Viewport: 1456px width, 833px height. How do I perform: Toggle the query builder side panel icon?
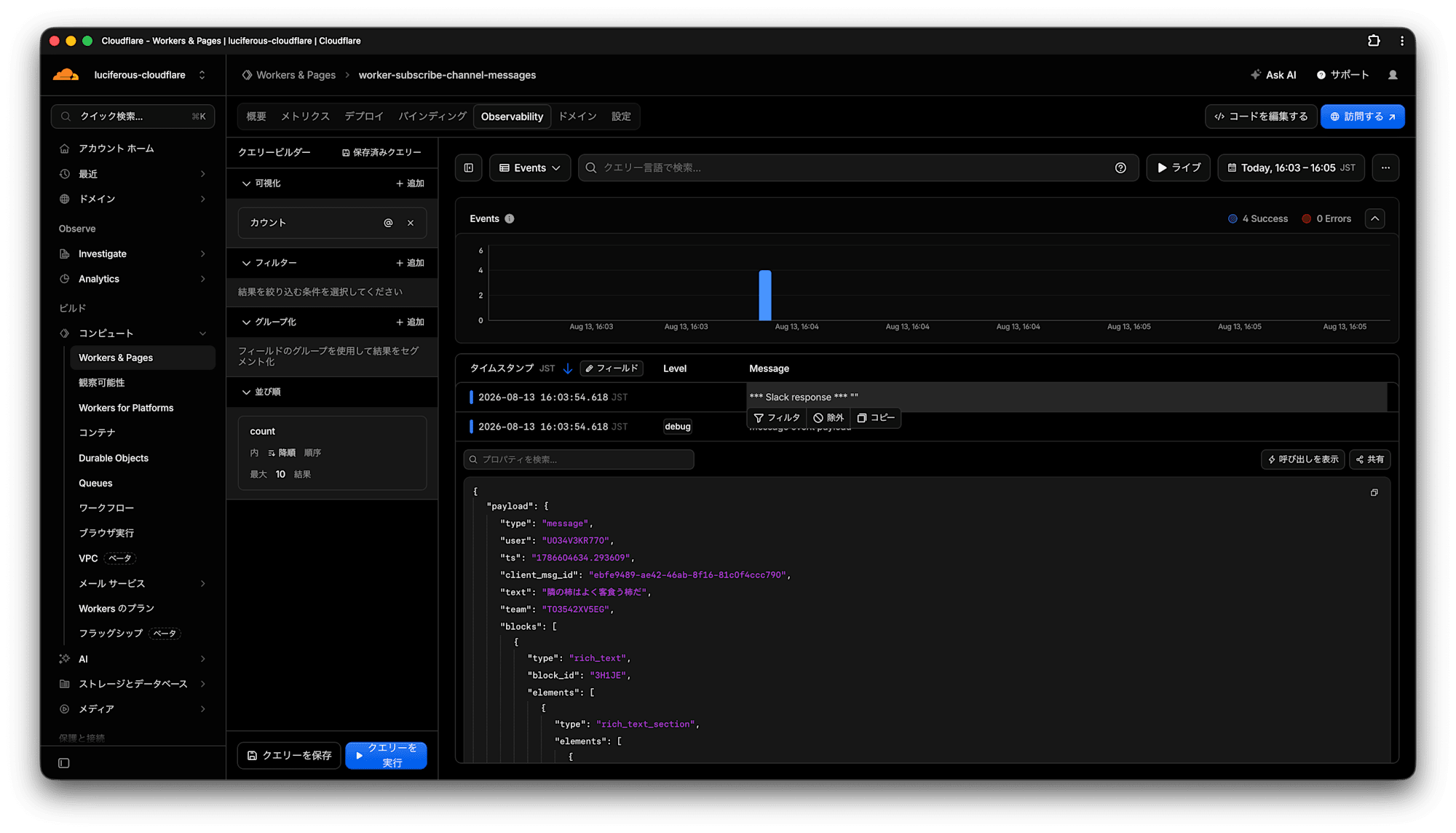[x=469, y=168]
